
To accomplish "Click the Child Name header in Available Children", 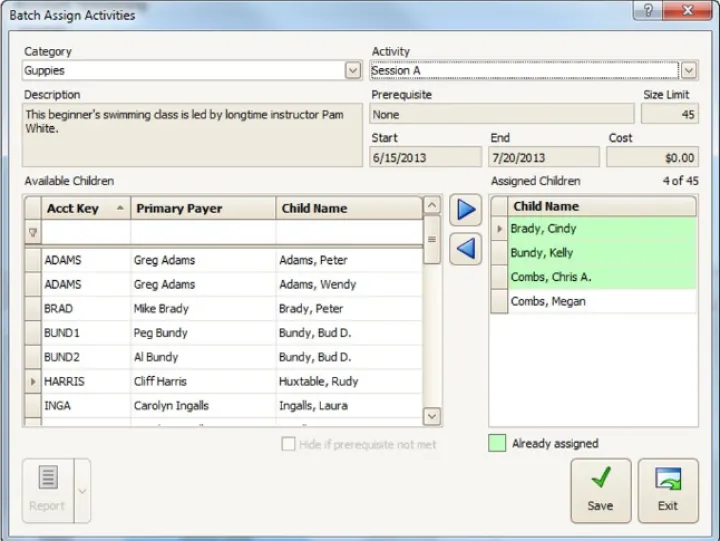I will point(347,208).
